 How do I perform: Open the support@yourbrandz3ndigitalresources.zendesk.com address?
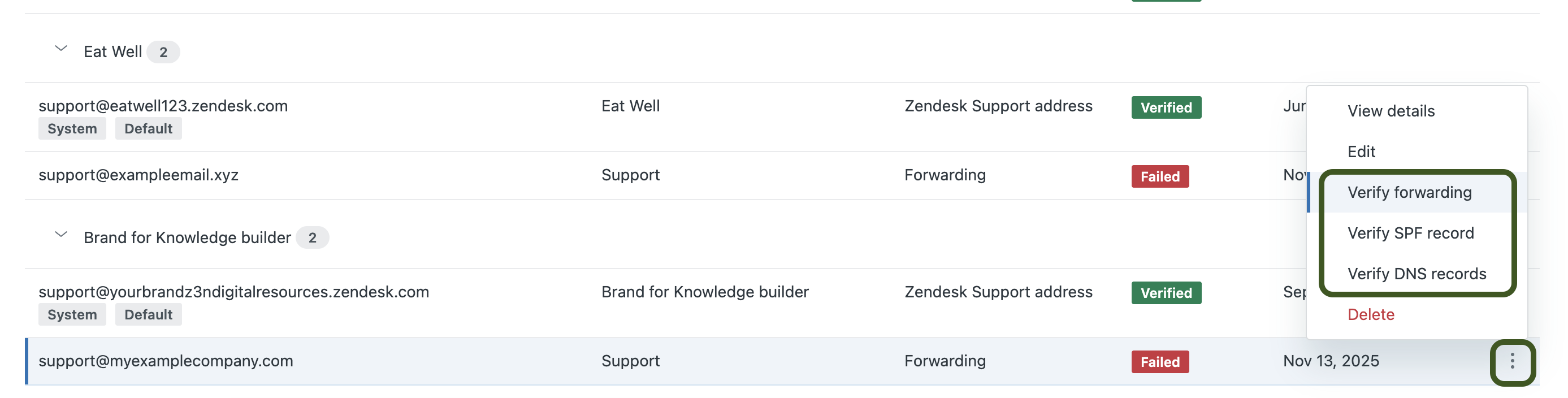(234, 292)
